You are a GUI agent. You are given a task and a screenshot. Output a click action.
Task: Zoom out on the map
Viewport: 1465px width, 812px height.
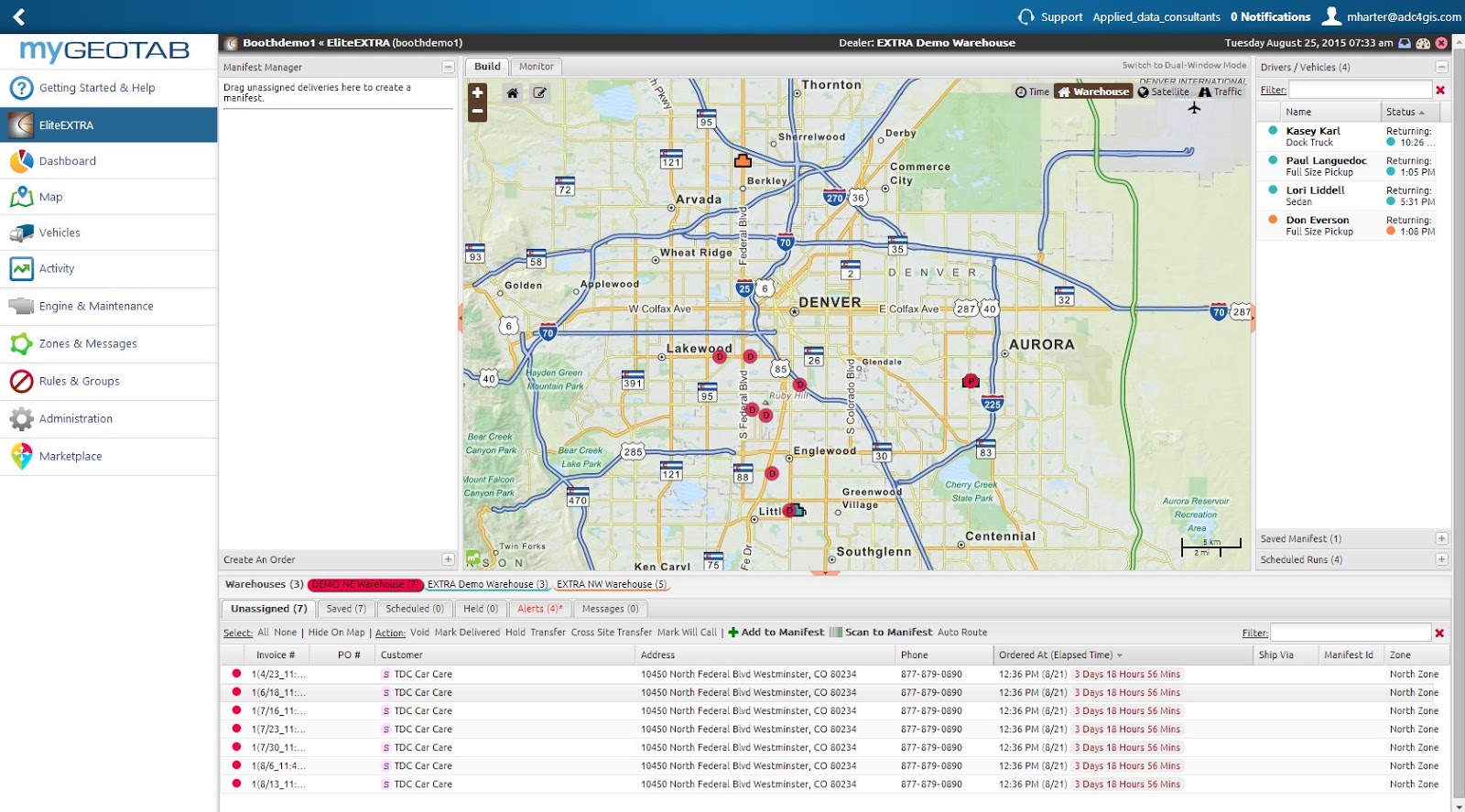point(477,112)
